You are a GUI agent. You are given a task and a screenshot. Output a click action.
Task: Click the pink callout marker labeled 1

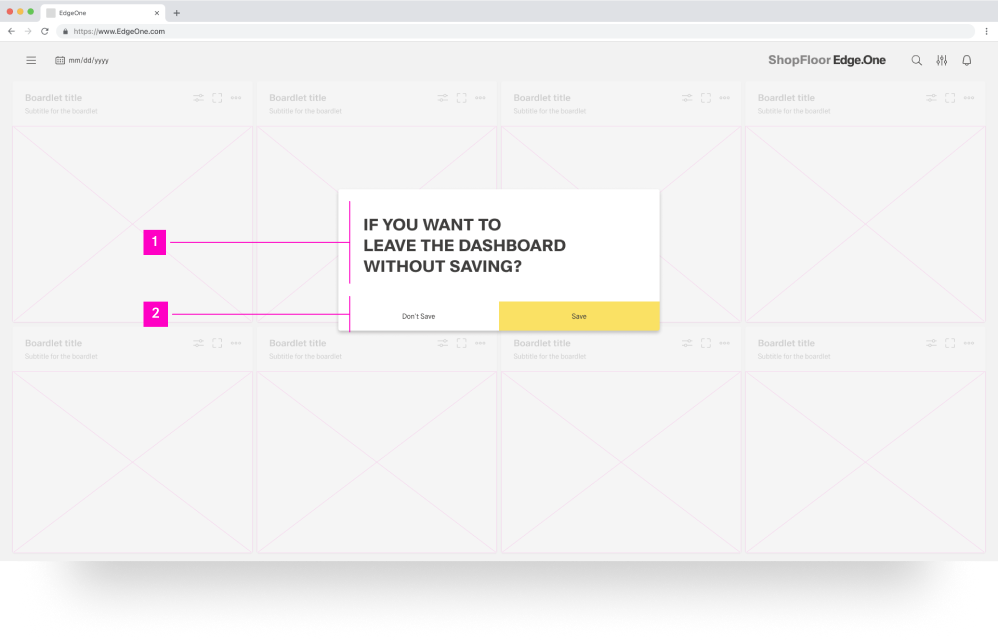pos(154,242)
